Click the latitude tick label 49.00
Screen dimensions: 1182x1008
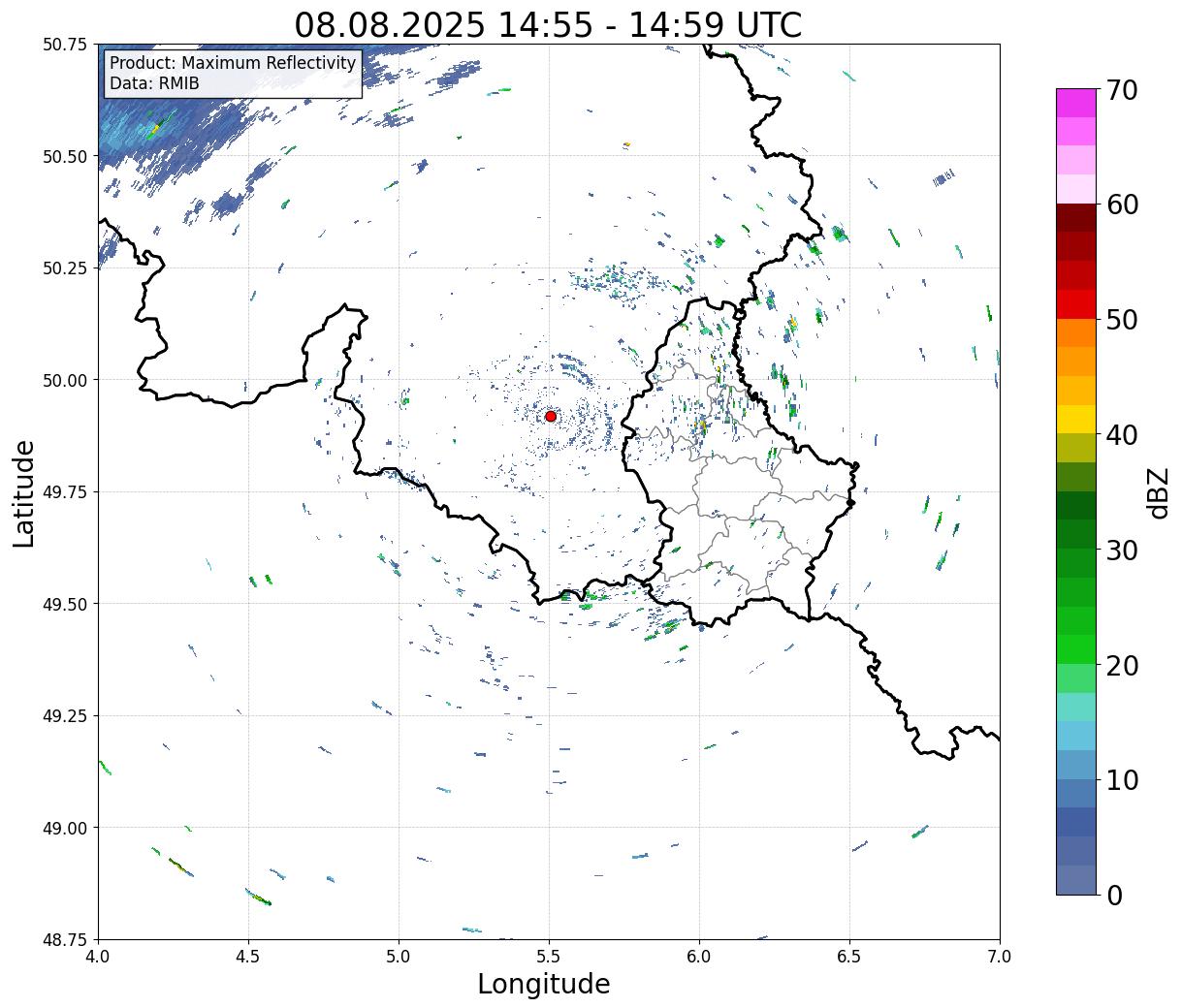[x=65, y=828]
